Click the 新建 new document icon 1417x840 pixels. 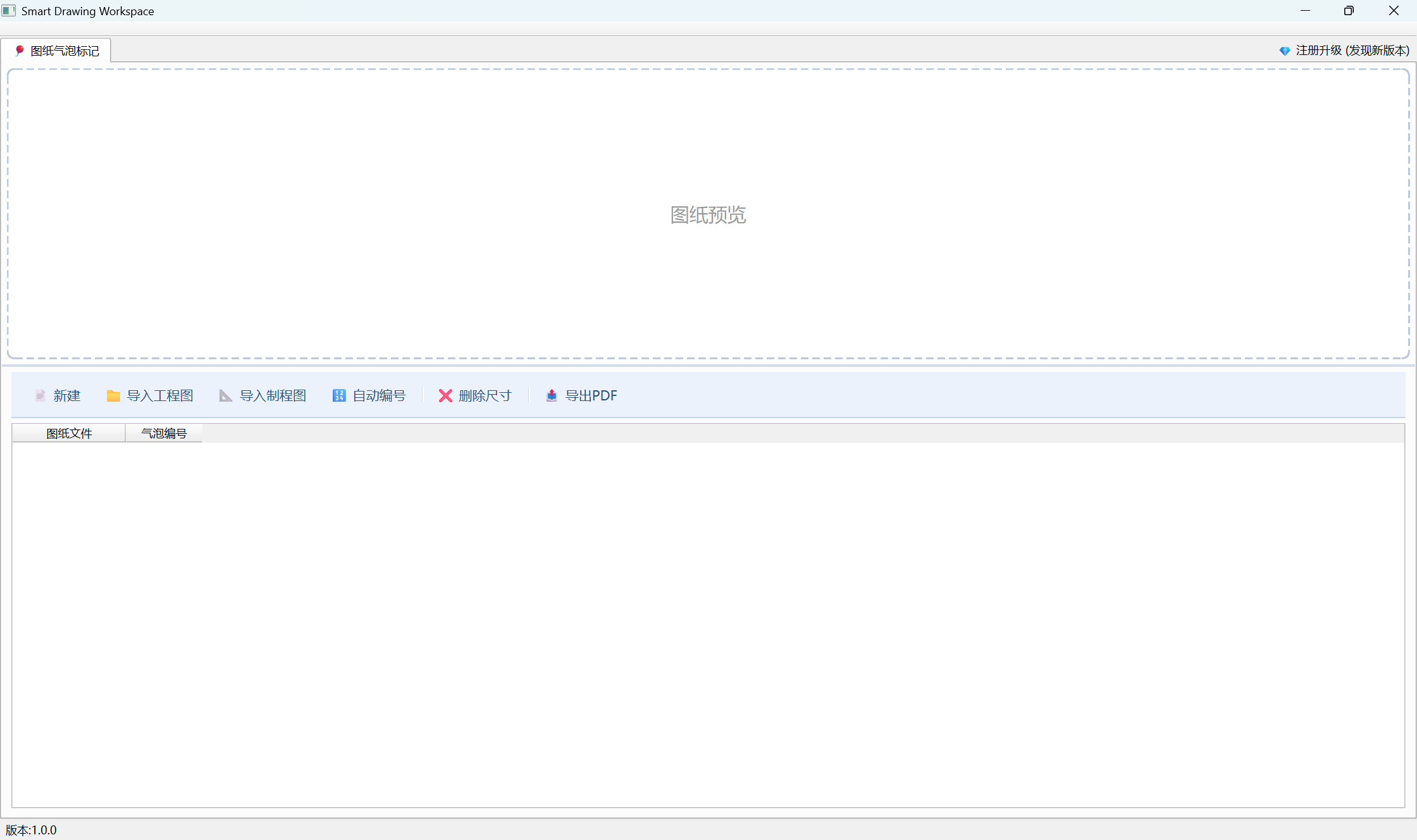tap(40, 395)
